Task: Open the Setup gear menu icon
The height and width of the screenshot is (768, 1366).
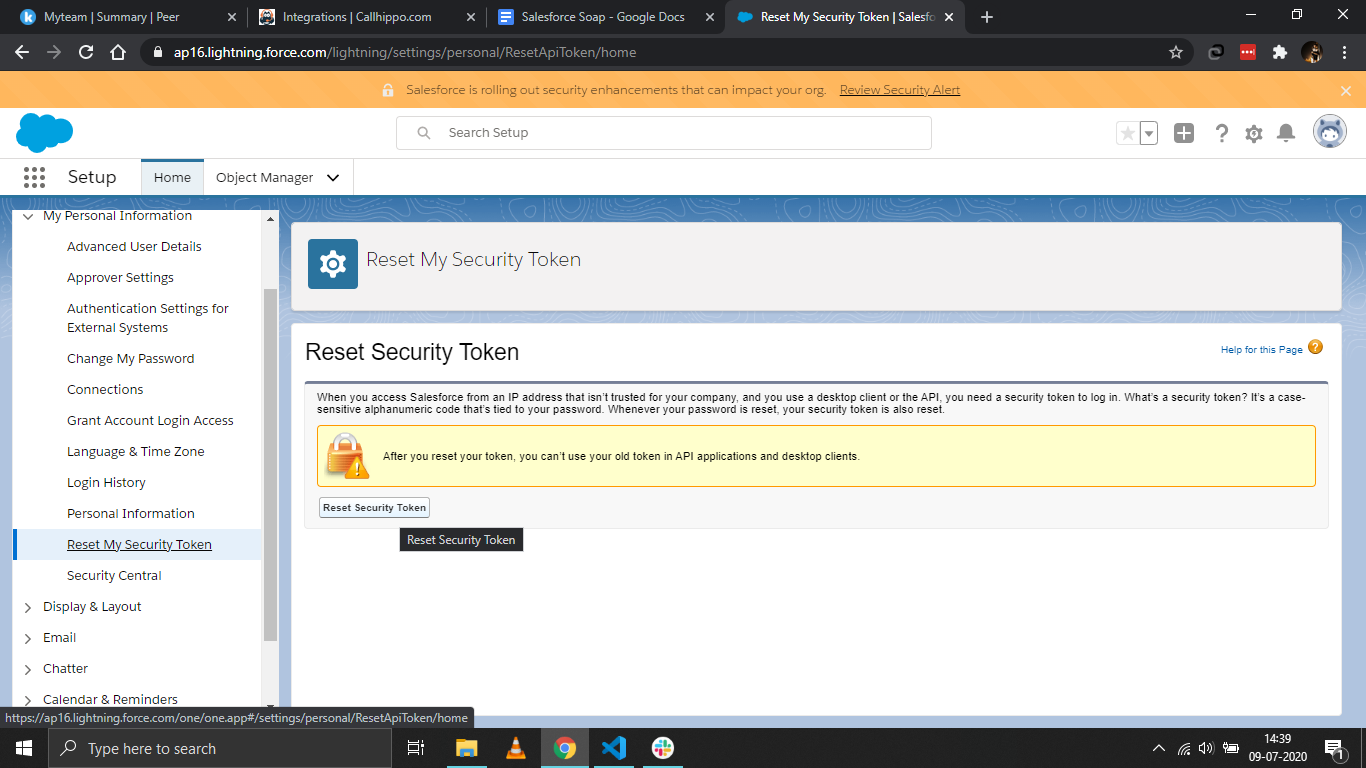Action: (x=1254, y=133)
